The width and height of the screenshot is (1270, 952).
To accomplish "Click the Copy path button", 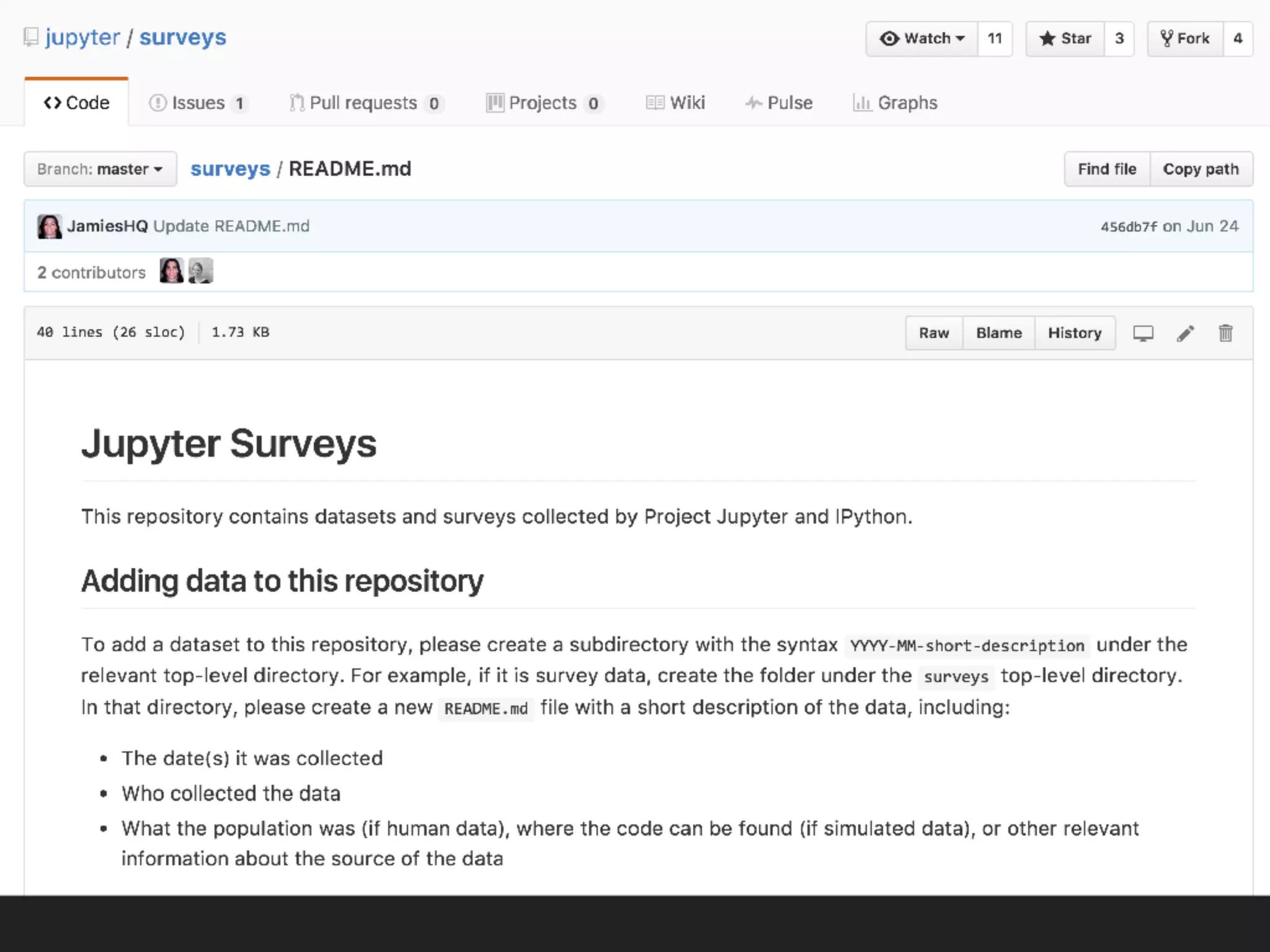I will (x=1201, y=169).
